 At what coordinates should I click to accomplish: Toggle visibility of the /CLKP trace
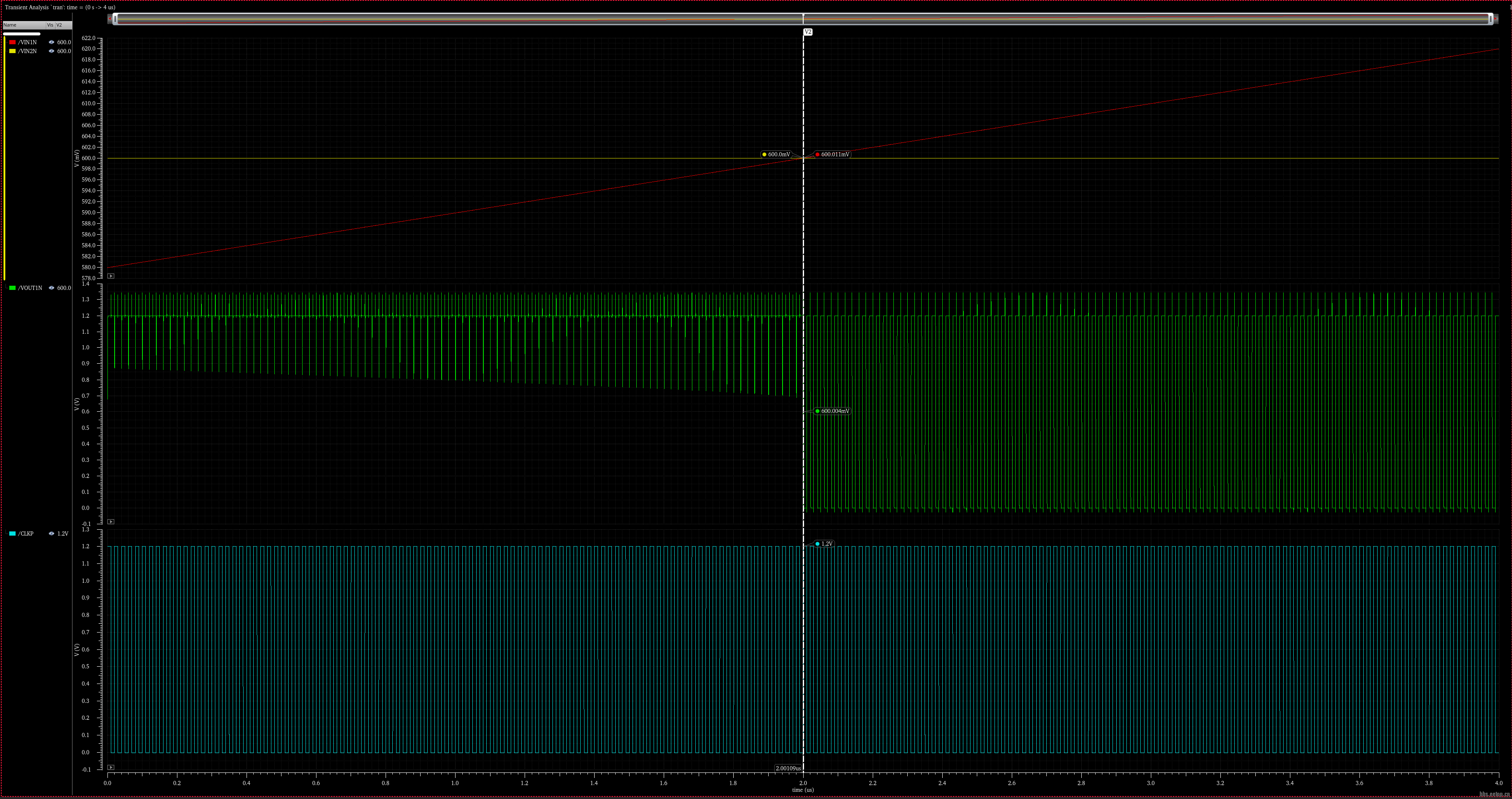52,534
